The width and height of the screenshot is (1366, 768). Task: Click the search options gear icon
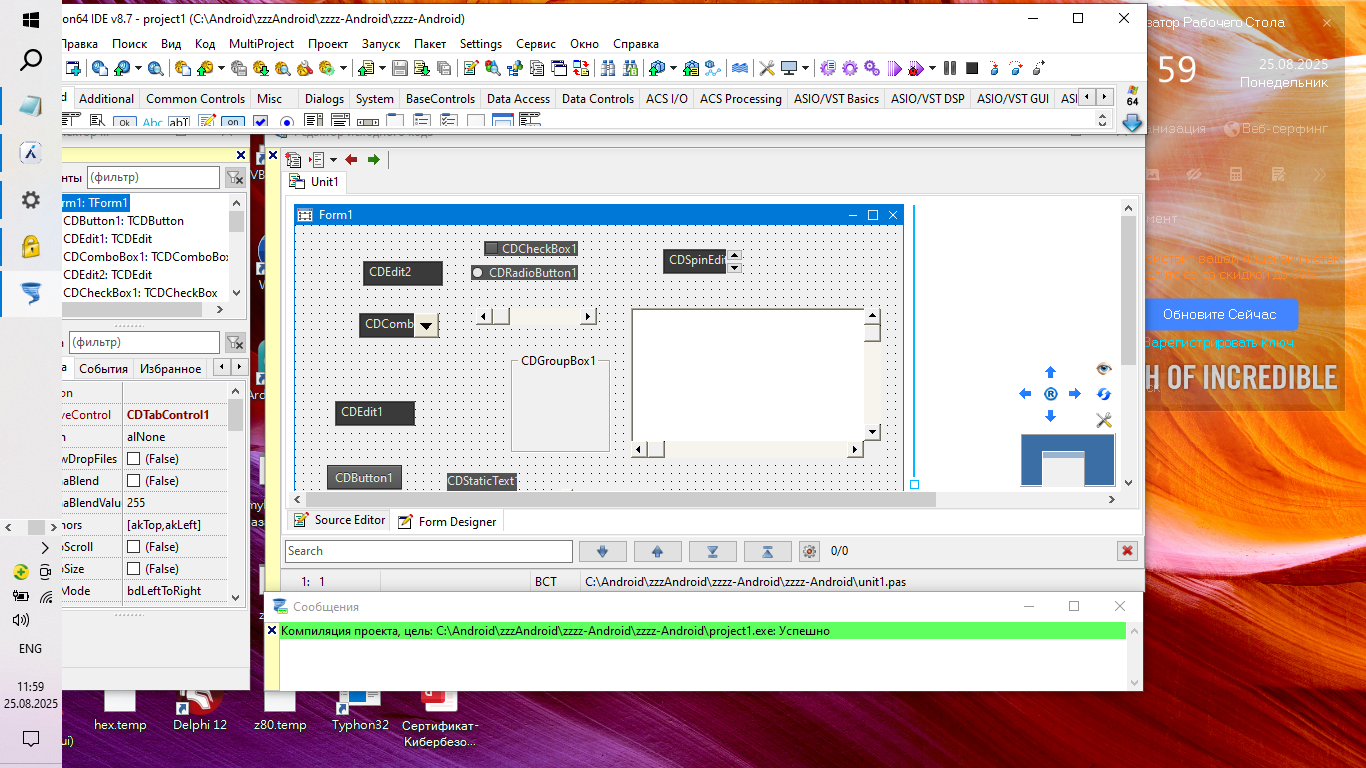810,551
